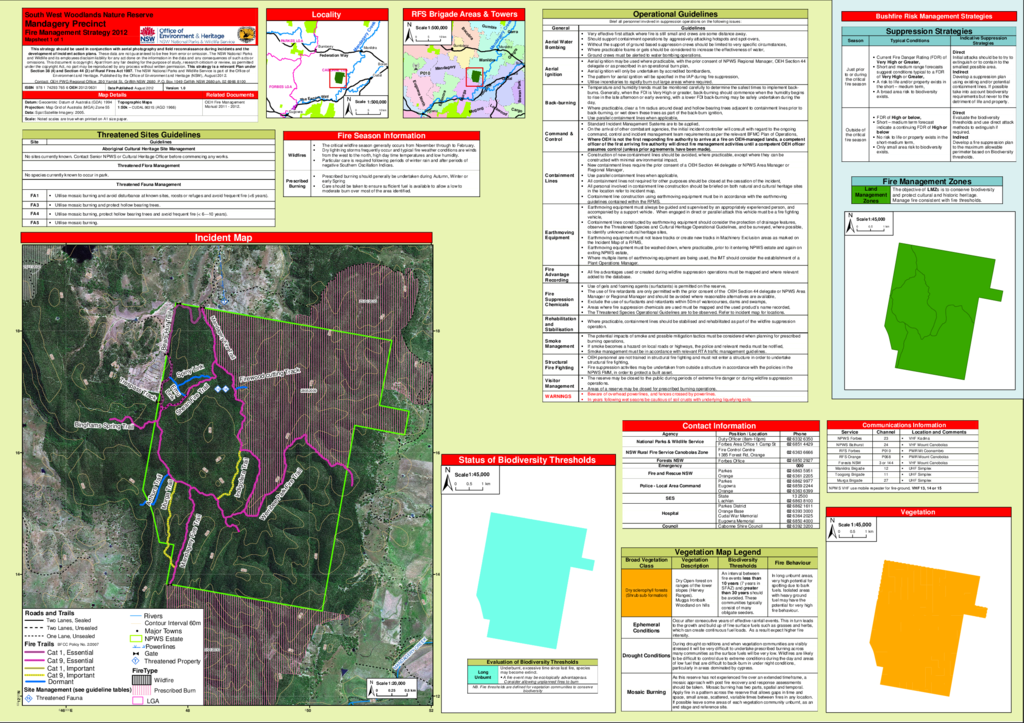Click the NPWS Estate green box symbol
This screenshot has height=723, width=1024.
tap(136, 639)
